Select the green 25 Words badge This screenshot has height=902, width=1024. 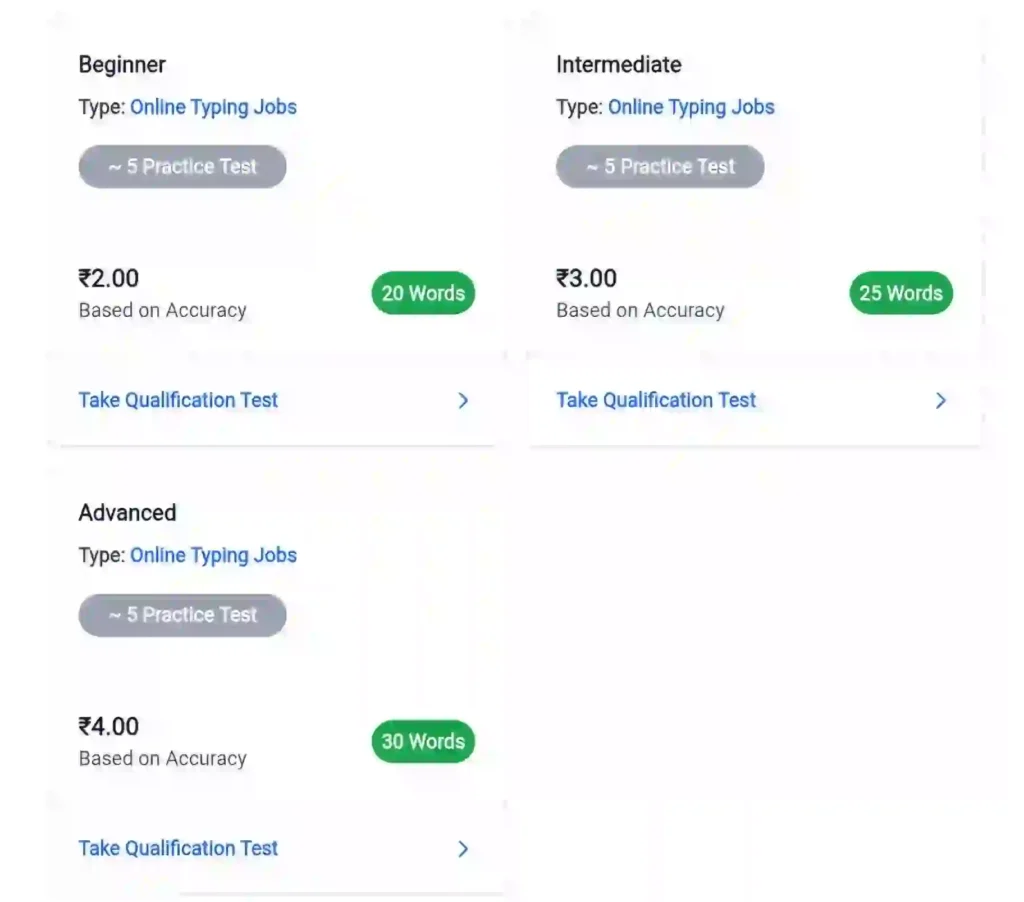pyautogui.click(x=901, y=293)
